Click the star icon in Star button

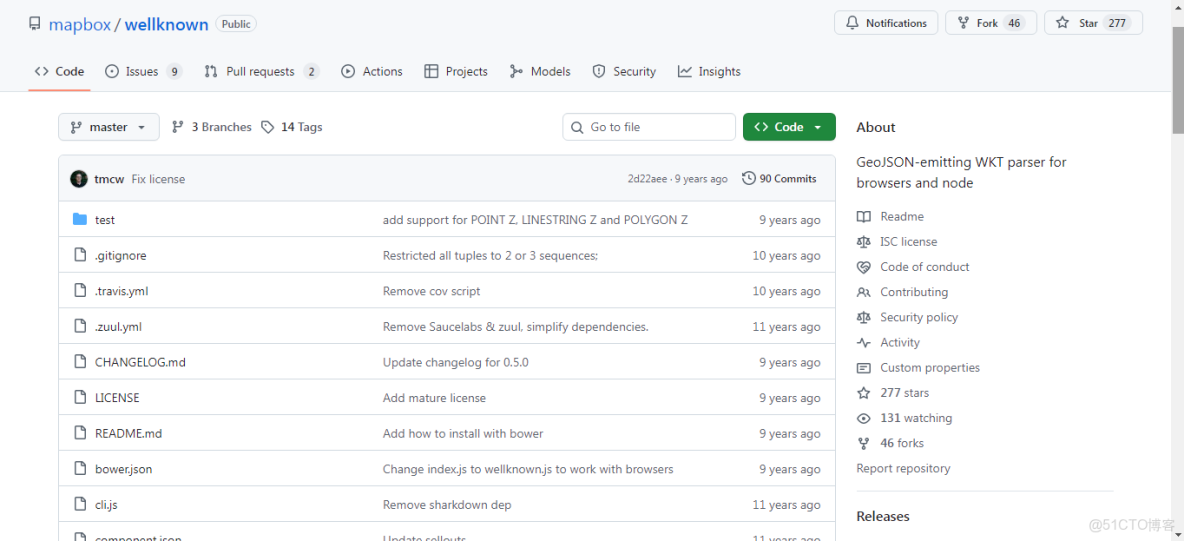1062,23
